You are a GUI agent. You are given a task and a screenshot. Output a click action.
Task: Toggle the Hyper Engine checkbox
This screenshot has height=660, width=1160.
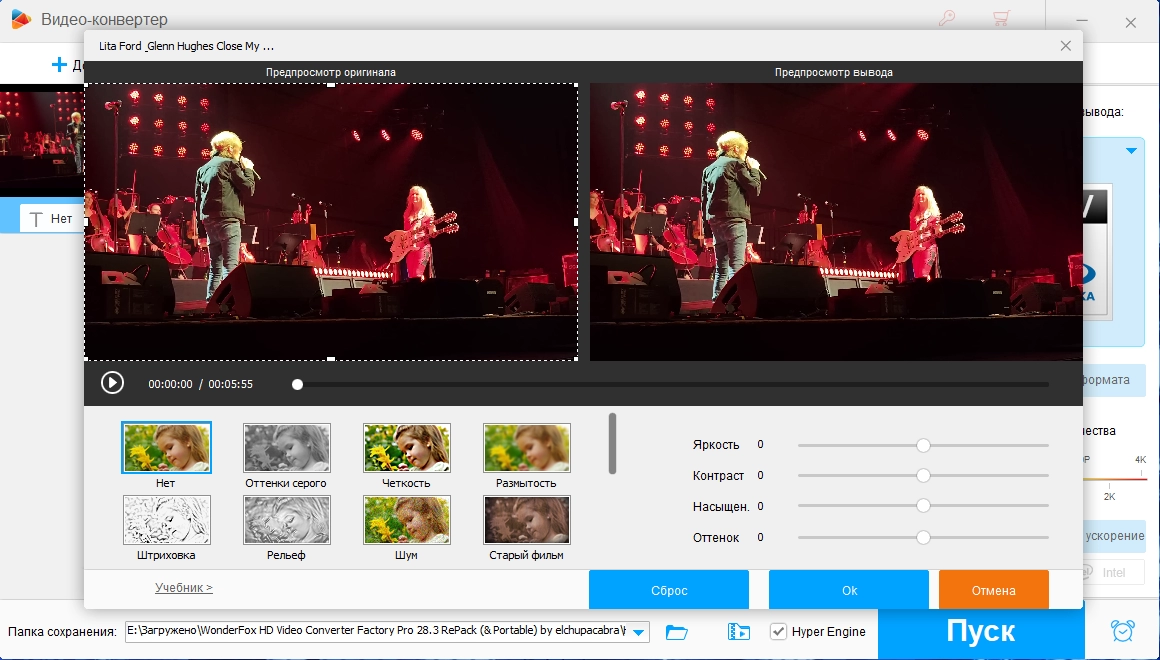(x=778, y=631)
